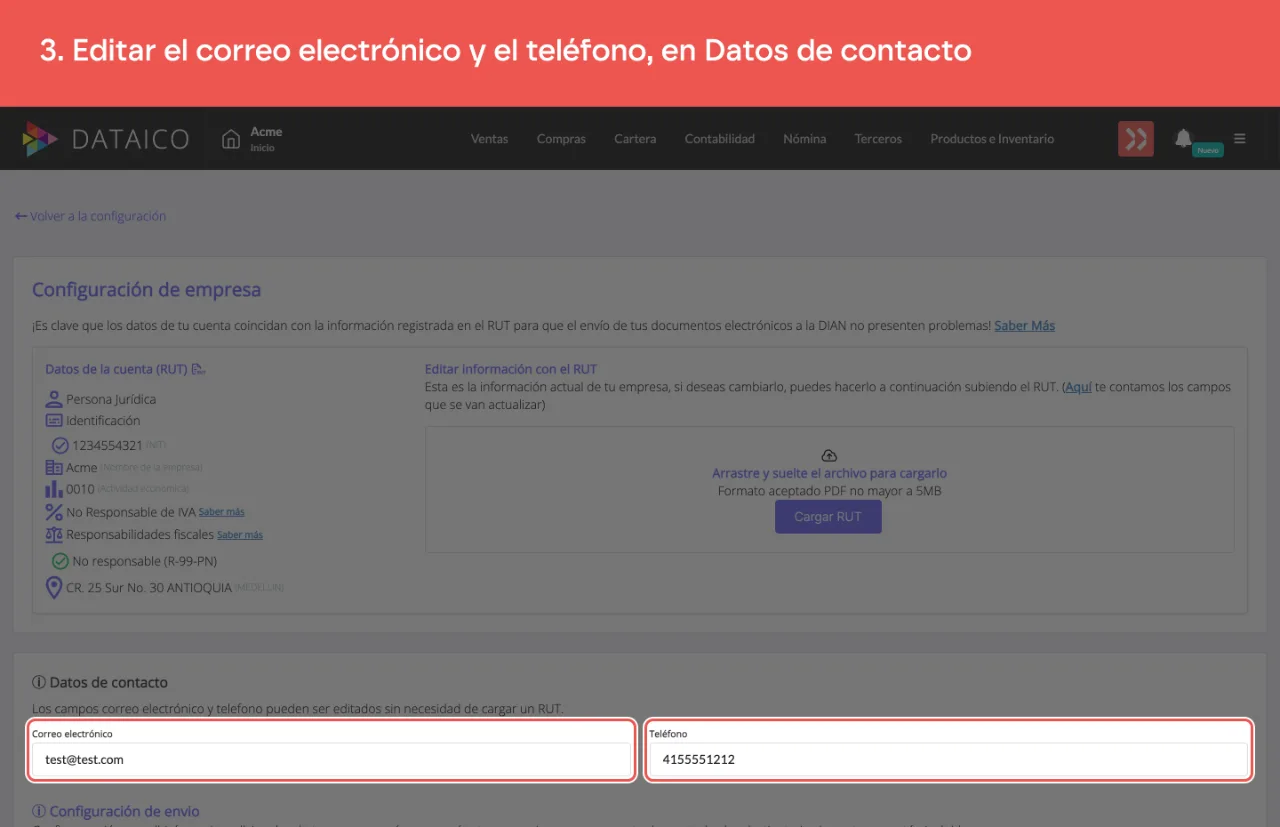Image resolution: width=1280 pixels, height=827 pixels.
Task: Open the Compras menu
Action: 561,139
